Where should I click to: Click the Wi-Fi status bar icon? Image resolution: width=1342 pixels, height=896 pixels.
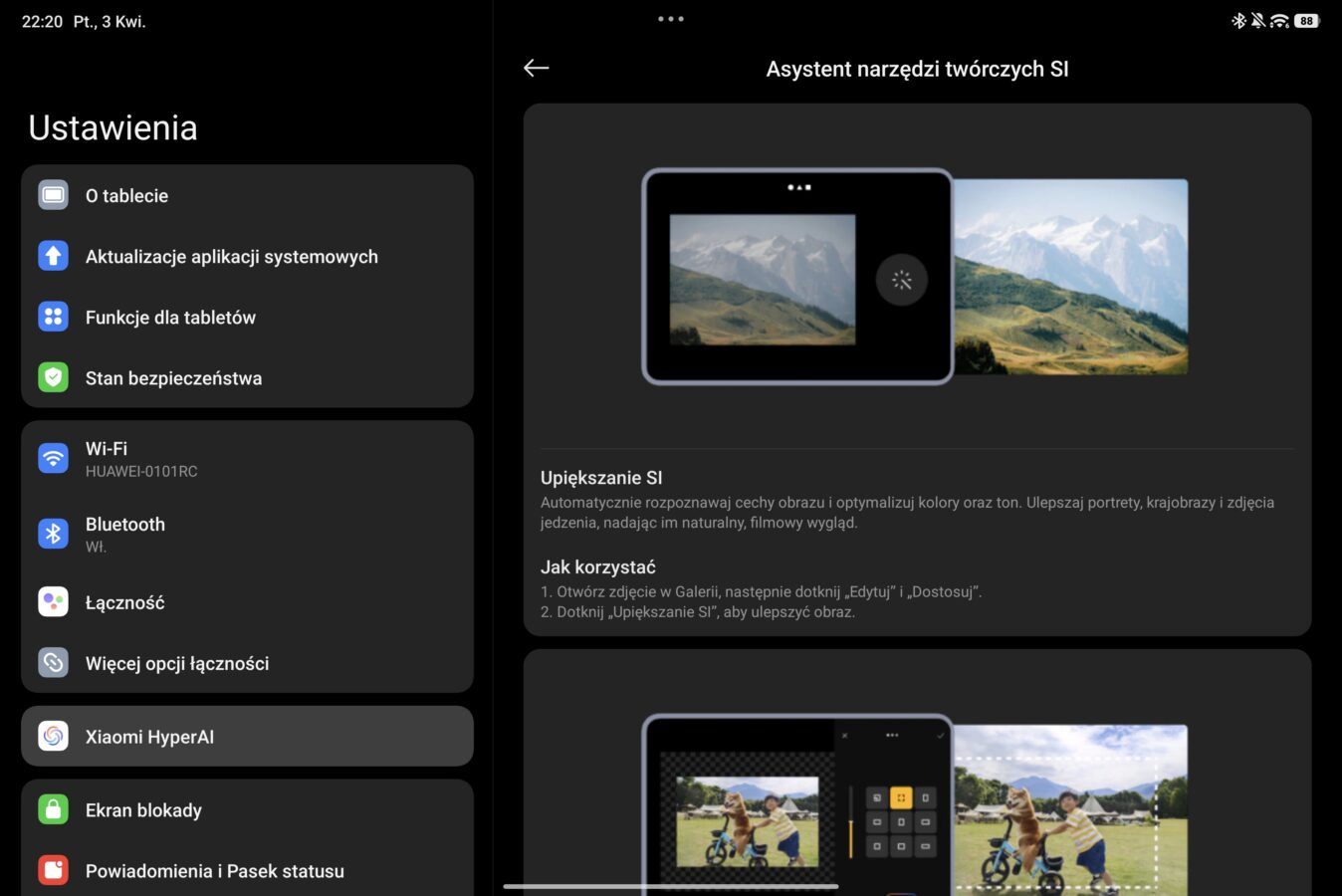click(x=1279, y=21)
